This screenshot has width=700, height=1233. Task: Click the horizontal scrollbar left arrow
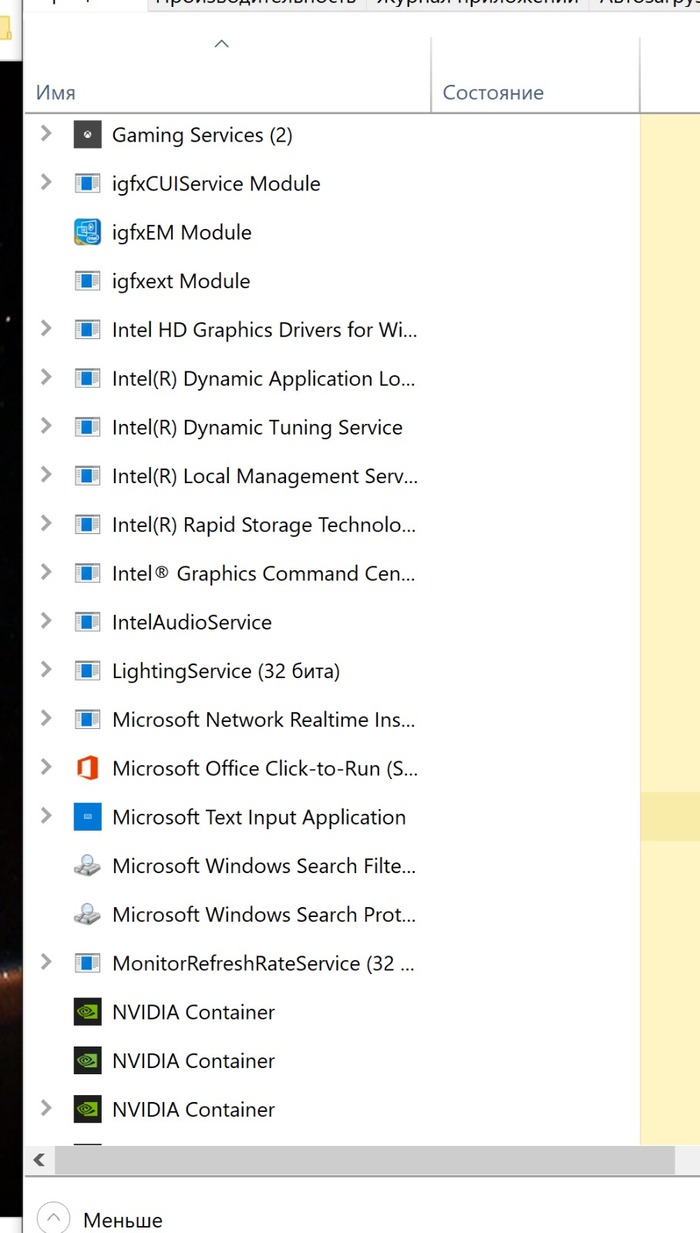pos(39,1160)
